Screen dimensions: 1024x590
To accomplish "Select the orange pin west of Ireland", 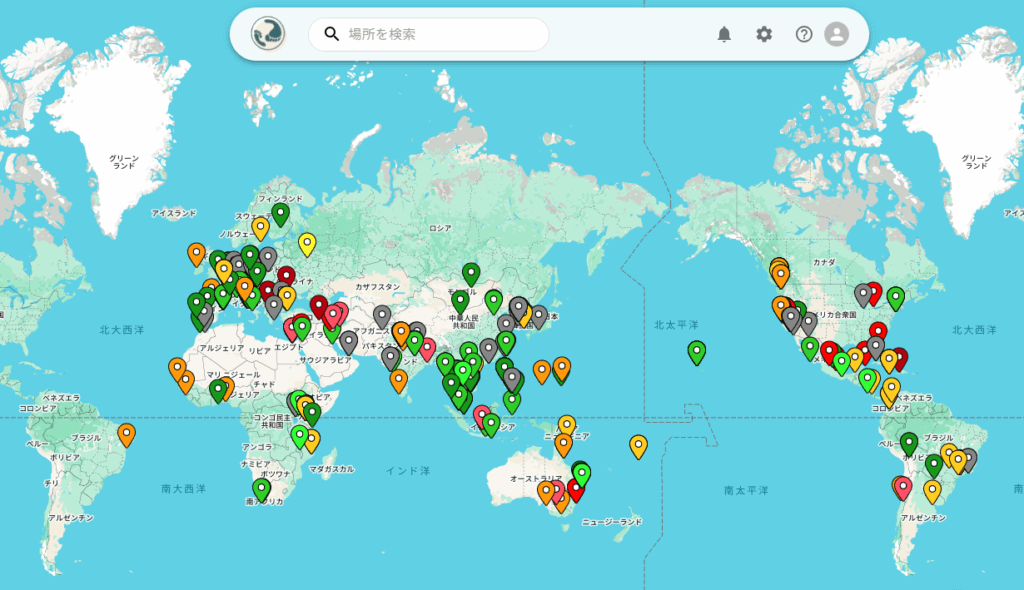I will 196,253.
